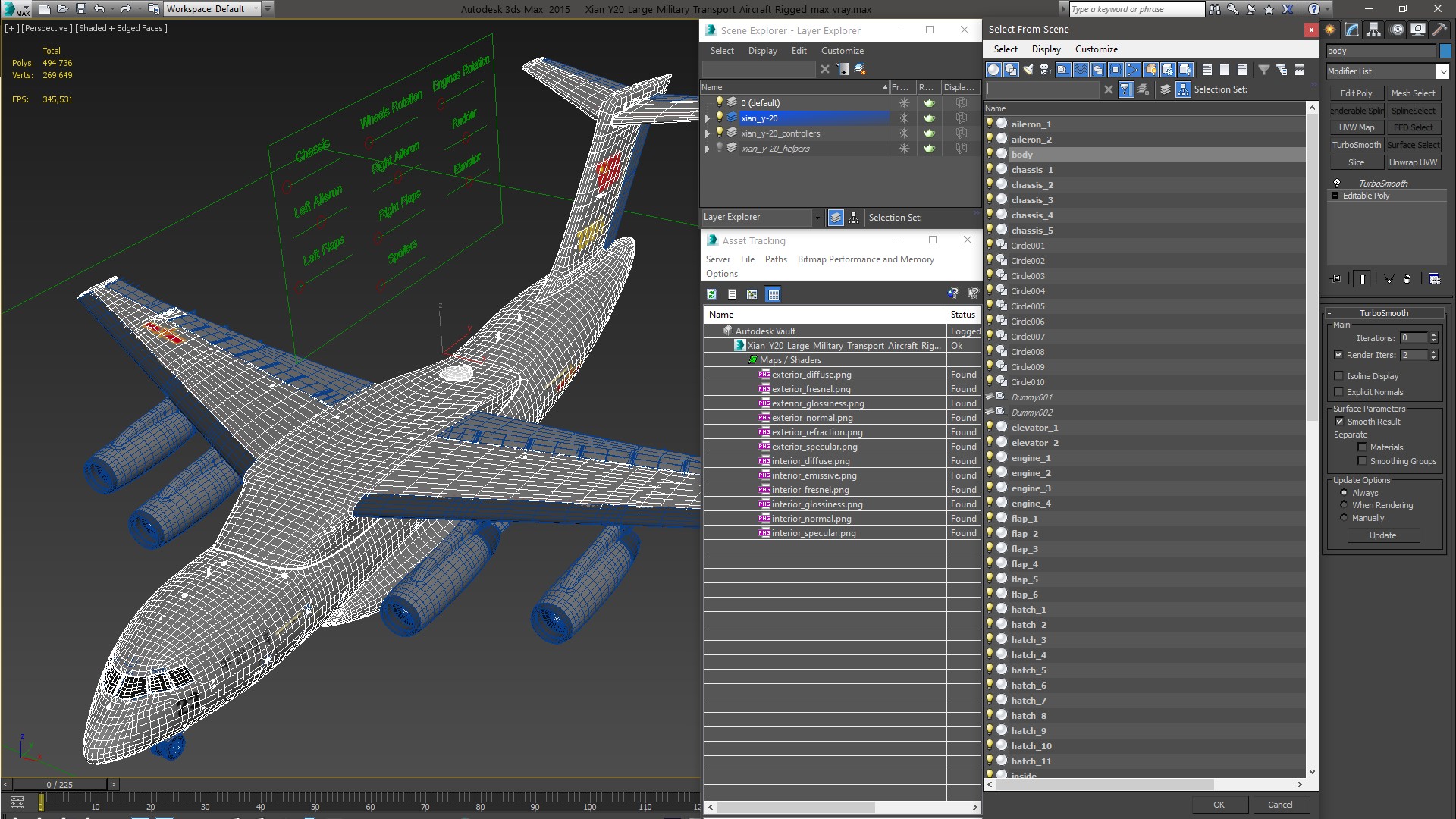This screenshot has height=819, width=1456.
Task: Toggle visibility bulb of xian_y-20_helpers layer
Action: point(720,148)
